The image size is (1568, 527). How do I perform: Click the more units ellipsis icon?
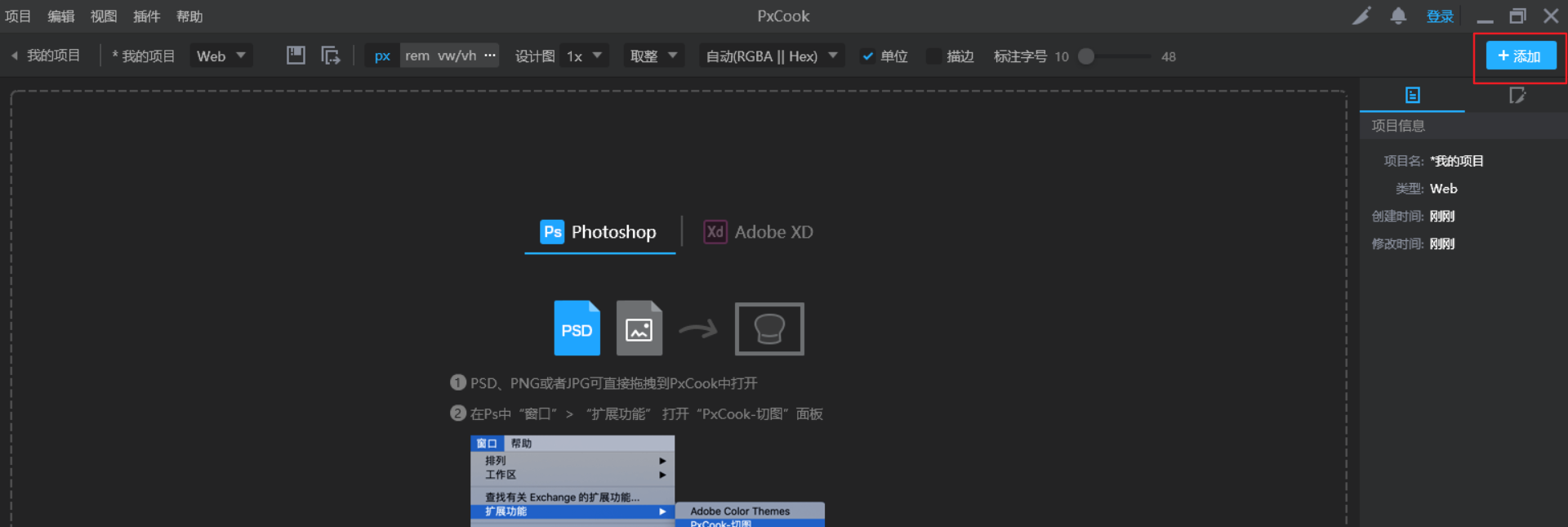click(490, 56)
